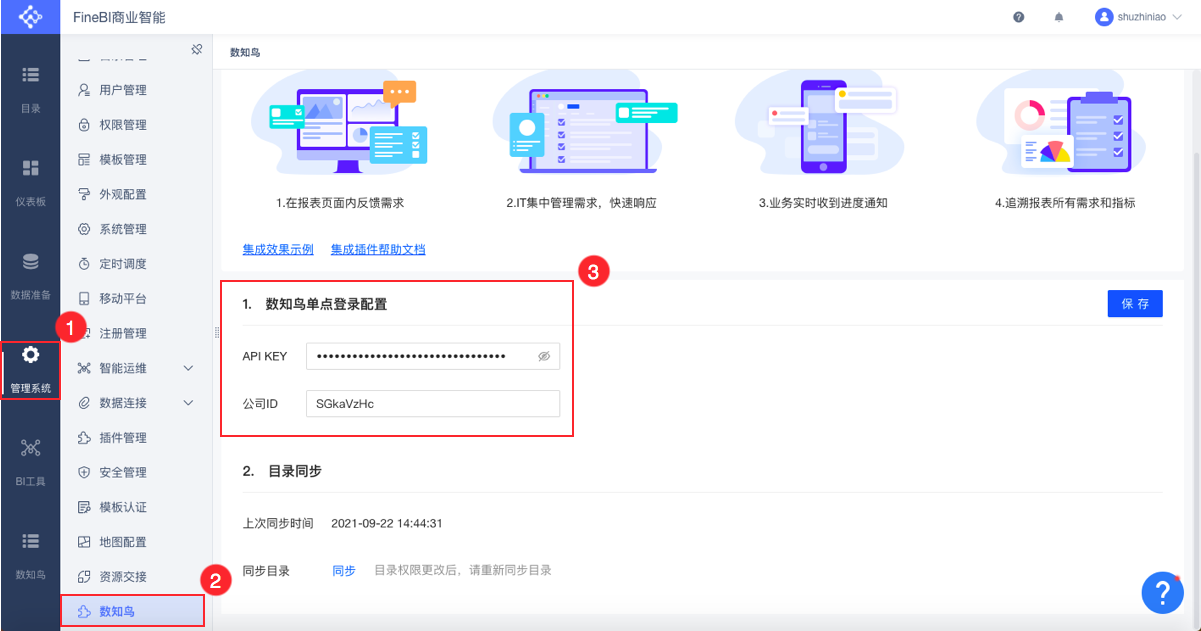Screen dimensions: 1201x631
Task: Click the 安全管理 shield icon
Action: tap(84, 473)
